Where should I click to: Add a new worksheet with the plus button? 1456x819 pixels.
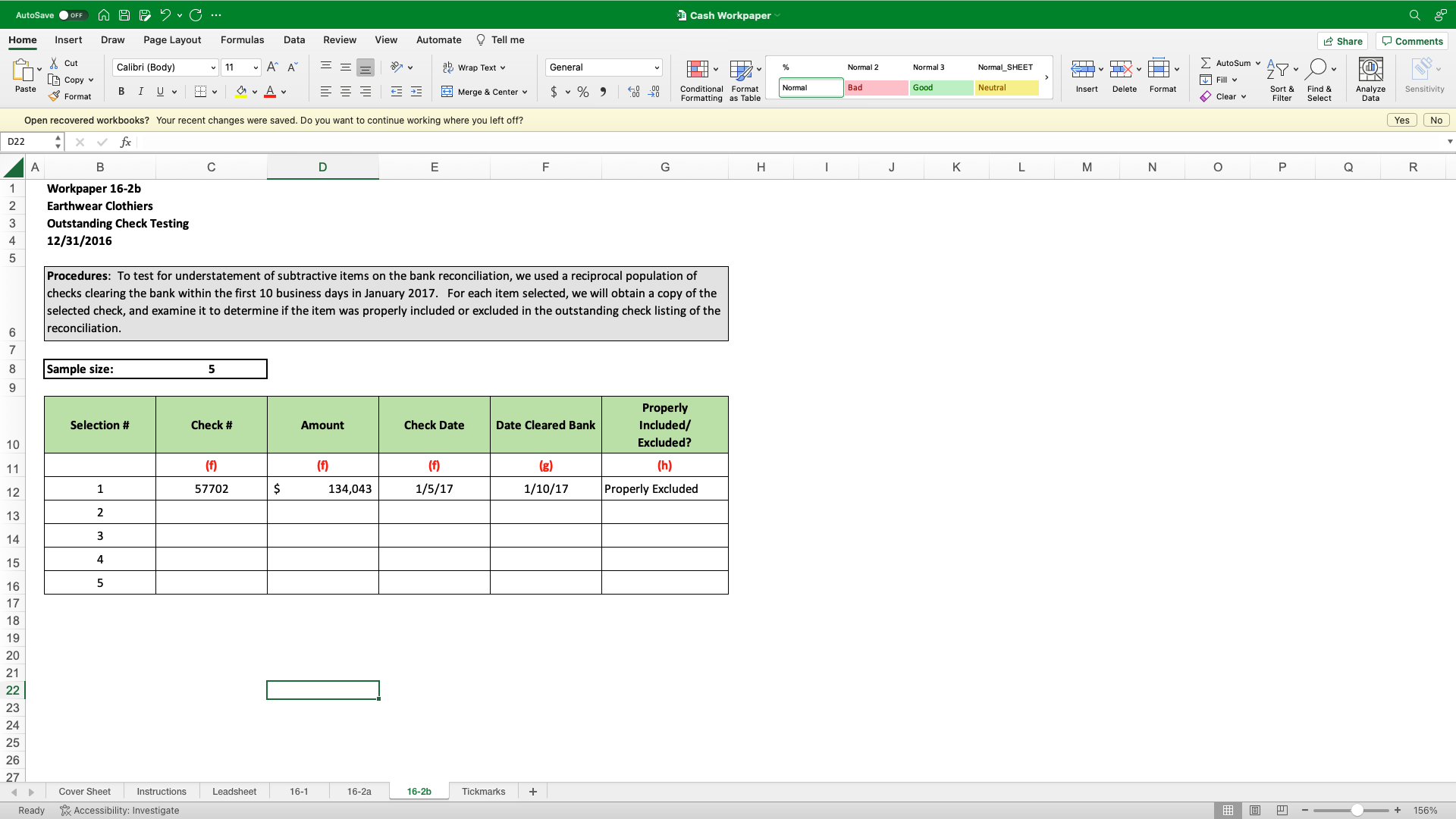532,791
